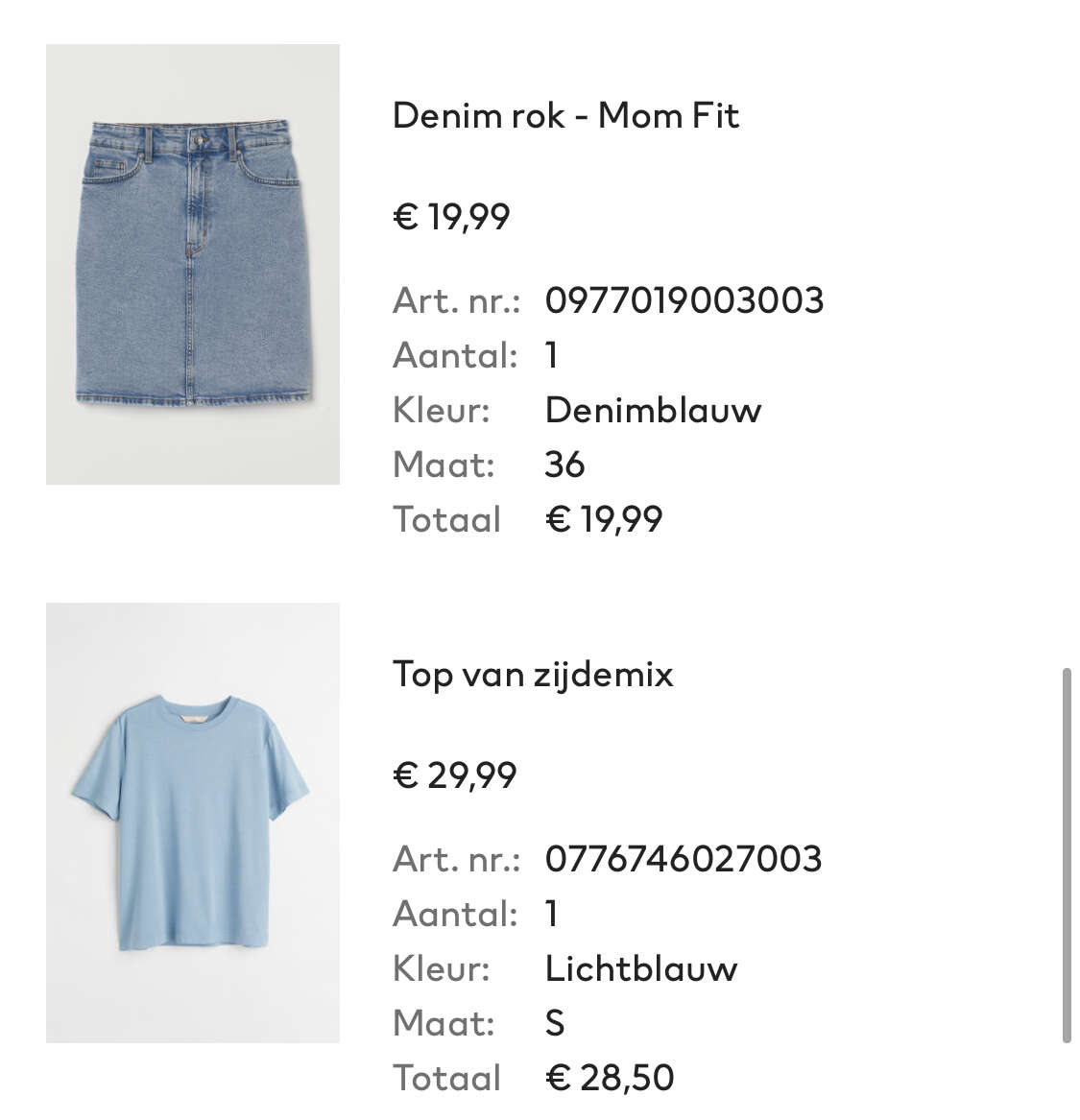Click the total € 28,50 amount
This screenshot has height=1120, width=1080.
610,1078
